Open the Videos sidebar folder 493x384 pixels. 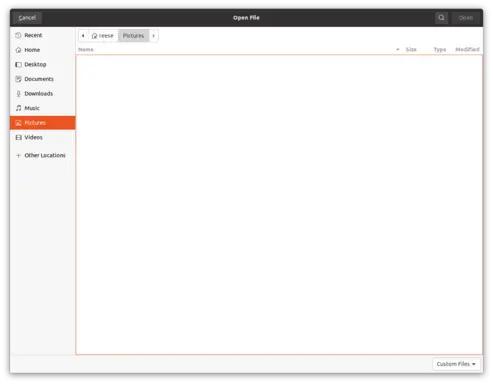point(43,137)
